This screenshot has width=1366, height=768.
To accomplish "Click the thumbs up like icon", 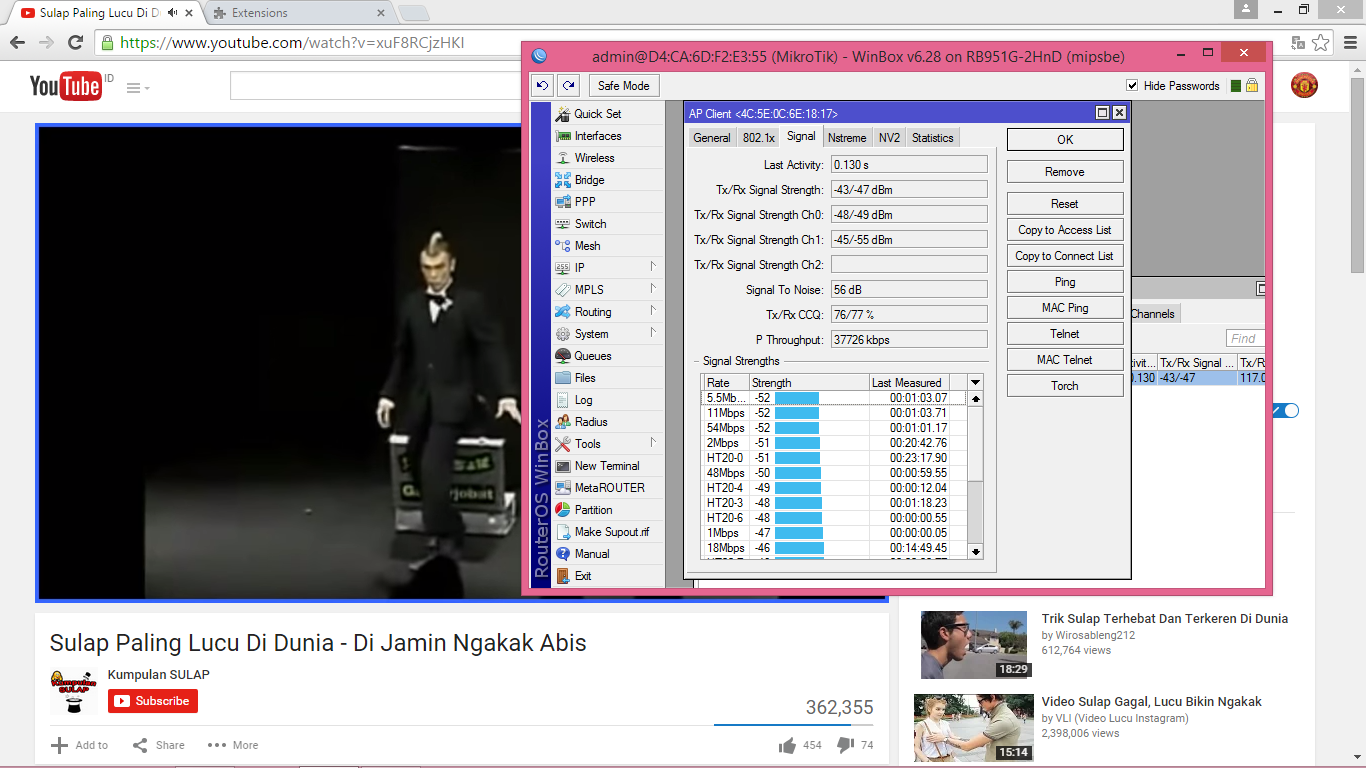I will coord(787,745).
